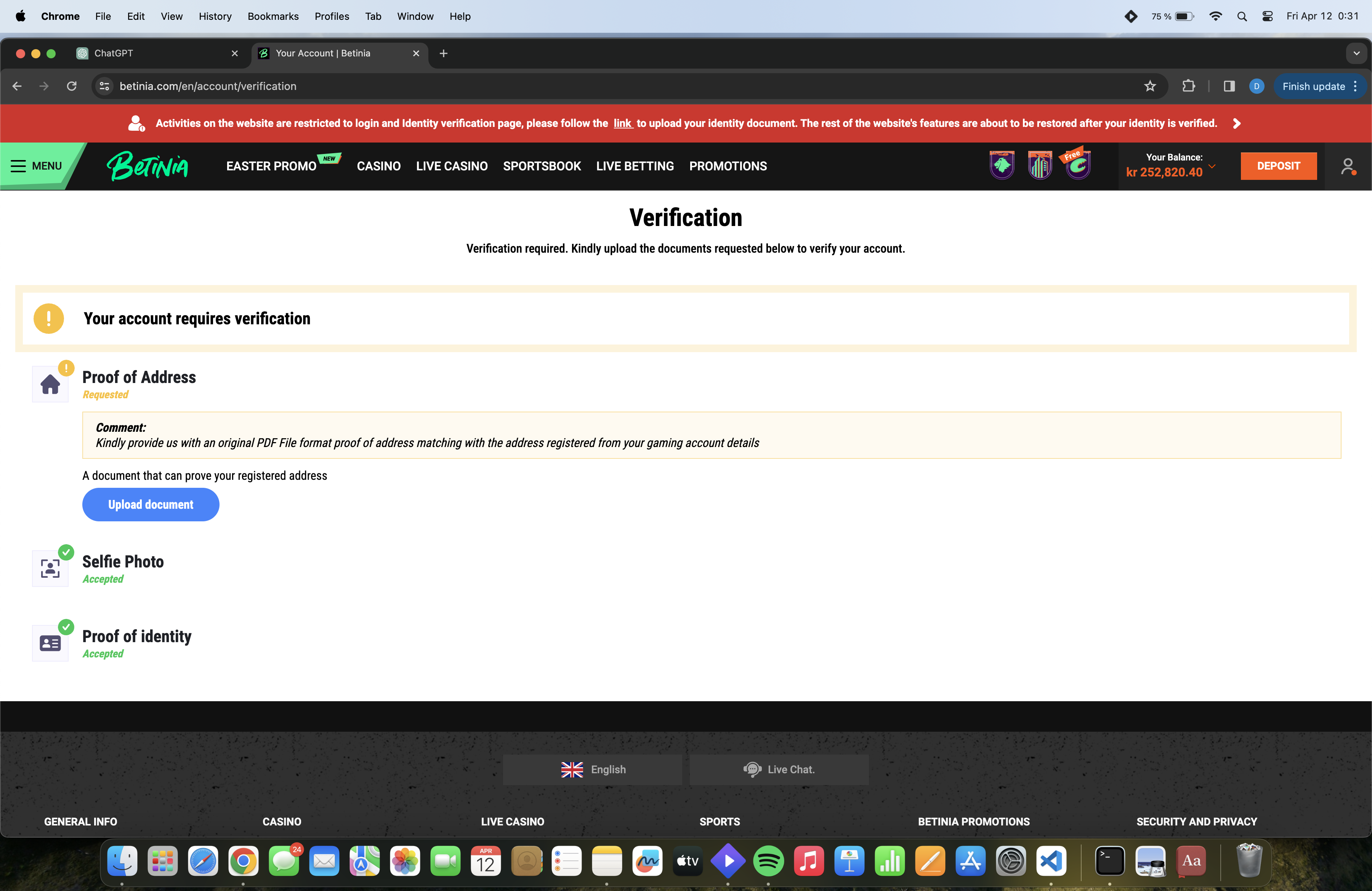Expand the Your Balance dropdown
The width and height of the screenshot is (1372, 891).
[1213, 167]
